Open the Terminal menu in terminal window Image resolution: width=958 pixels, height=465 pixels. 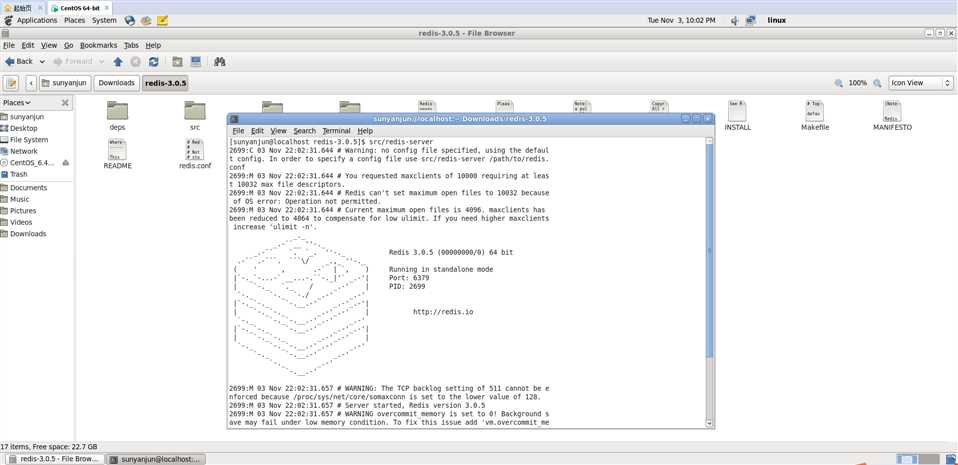tap(337, 131)
